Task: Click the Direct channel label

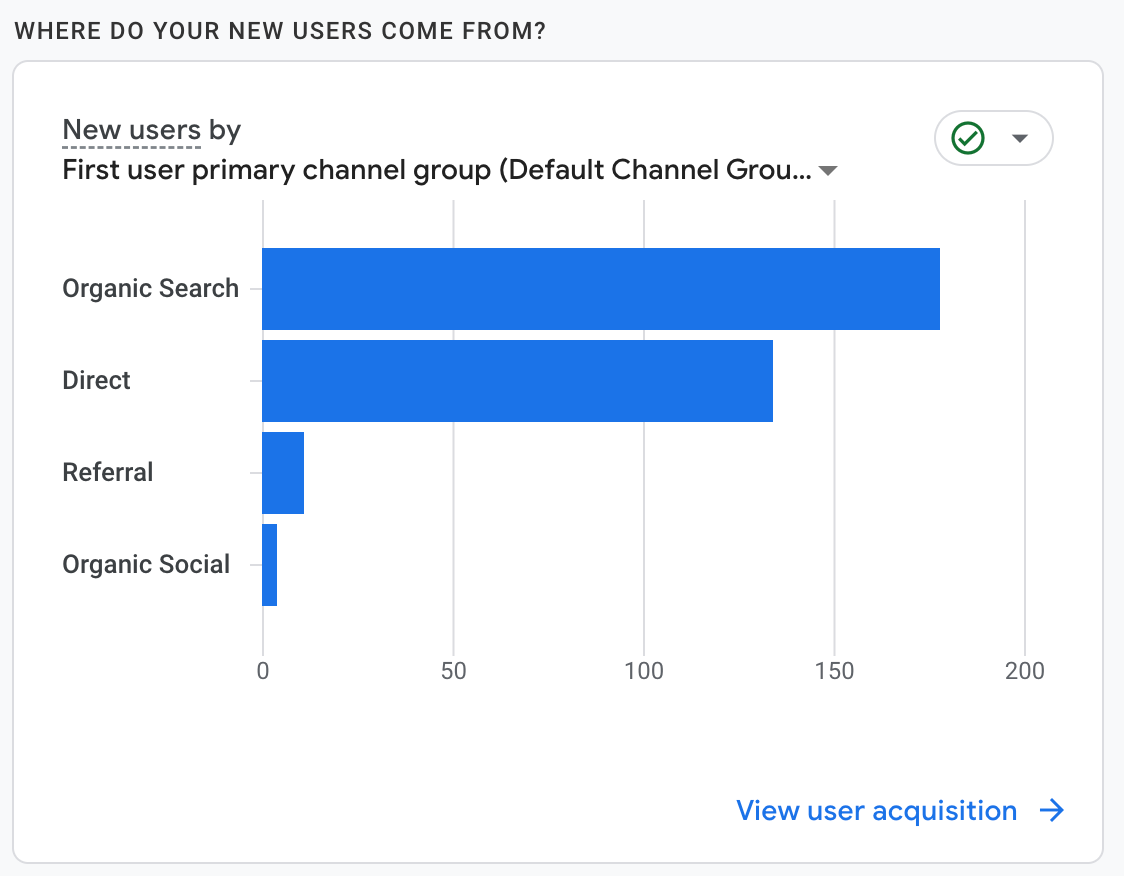Action: pos(97,381)
